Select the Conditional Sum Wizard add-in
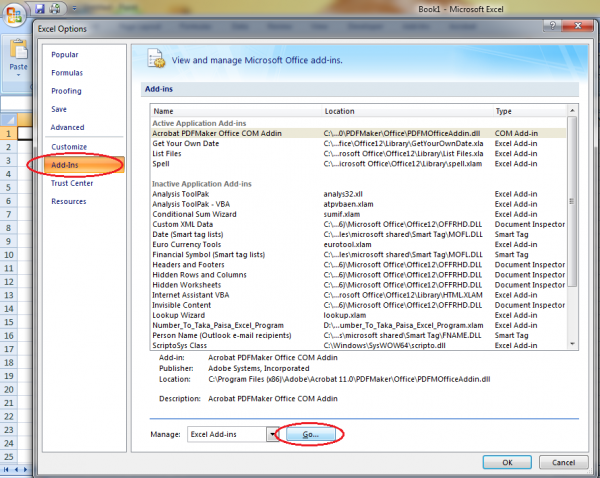The width and height of the screenshot is (600, 478). [358, 214]
